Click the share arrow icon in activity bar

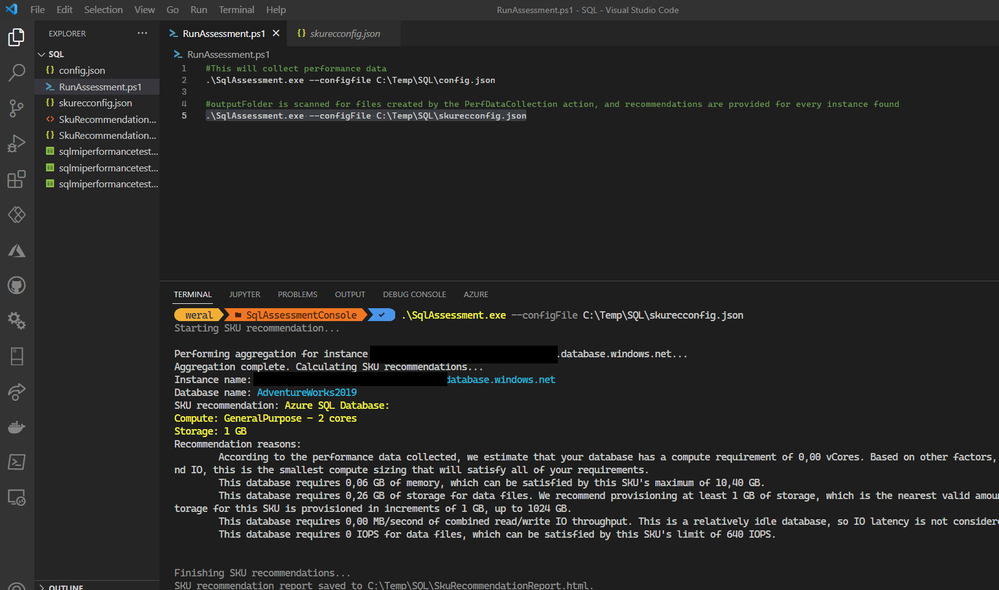17,392
